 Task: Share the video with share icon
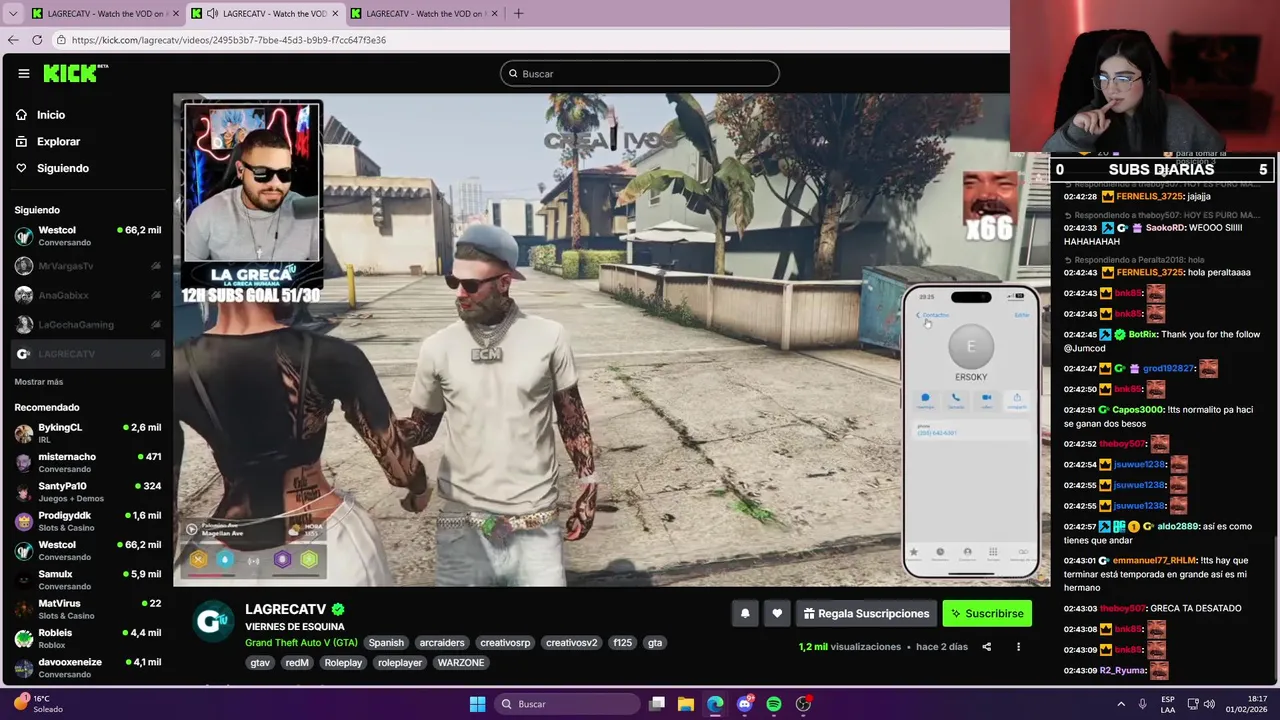[986, 647]
